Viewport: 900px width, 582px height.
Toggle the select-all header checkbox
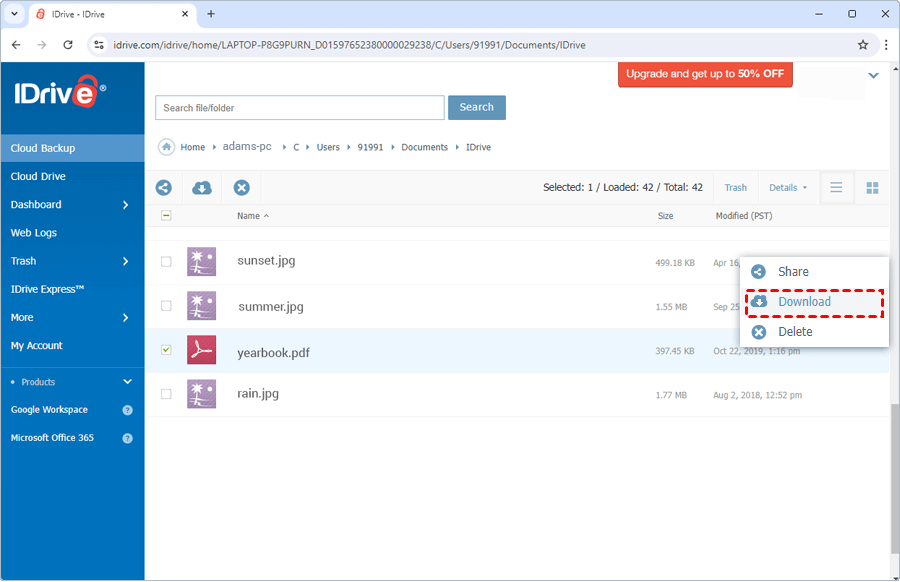(166, 216)
